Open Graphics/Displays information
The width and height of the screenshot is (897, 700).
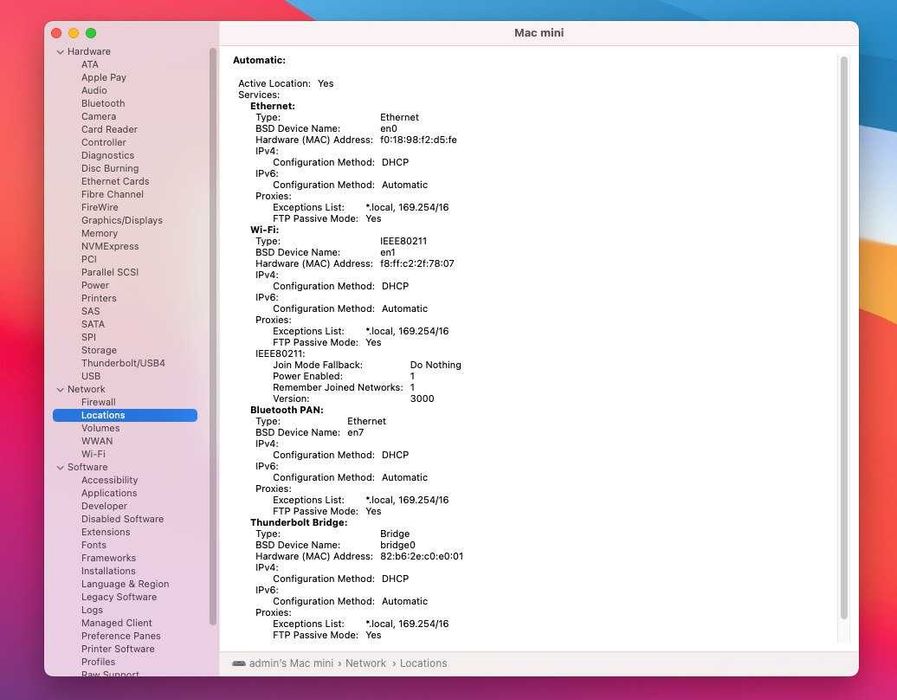click(122, 220)
